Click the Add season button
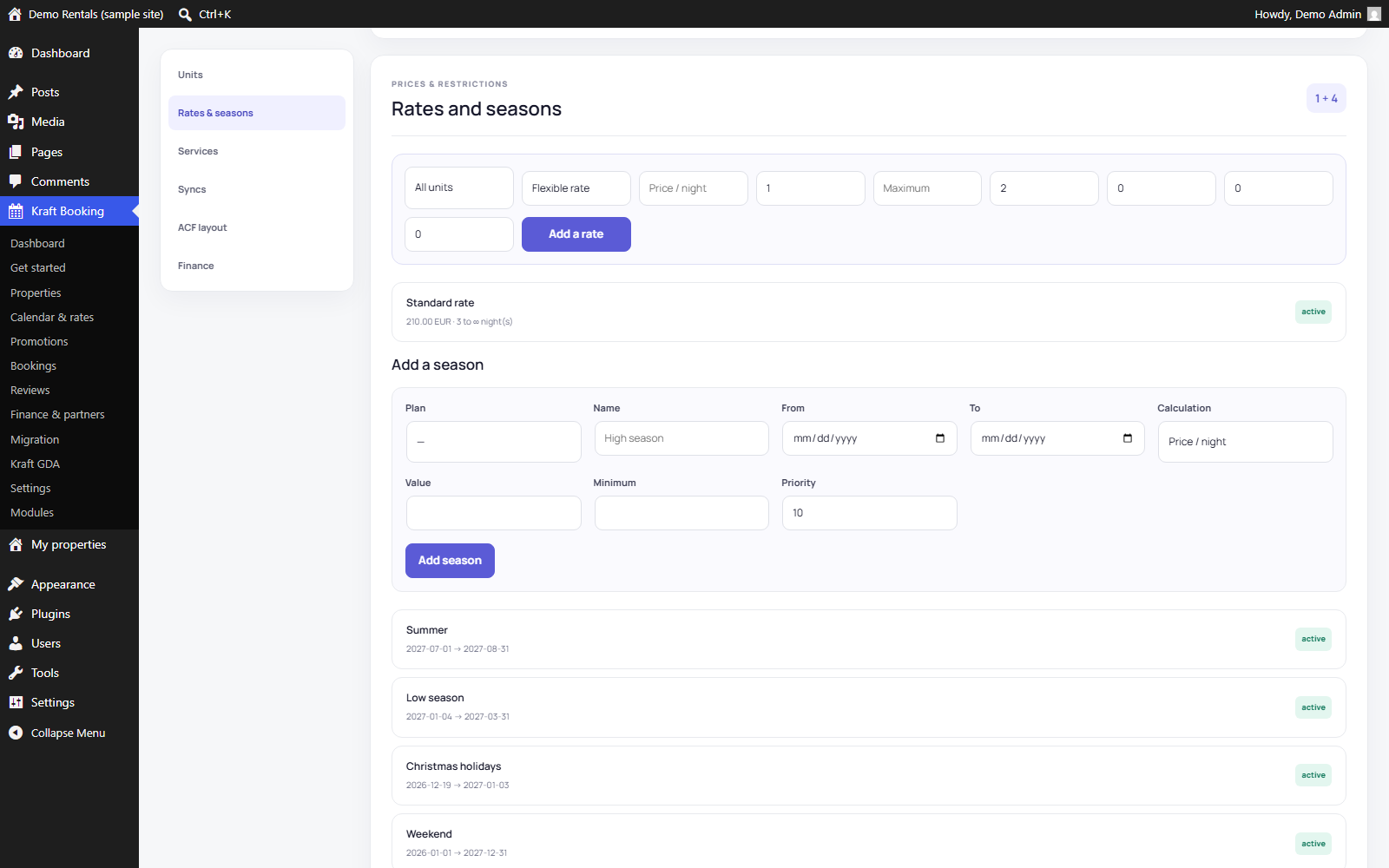 click(x=450, y=561)
